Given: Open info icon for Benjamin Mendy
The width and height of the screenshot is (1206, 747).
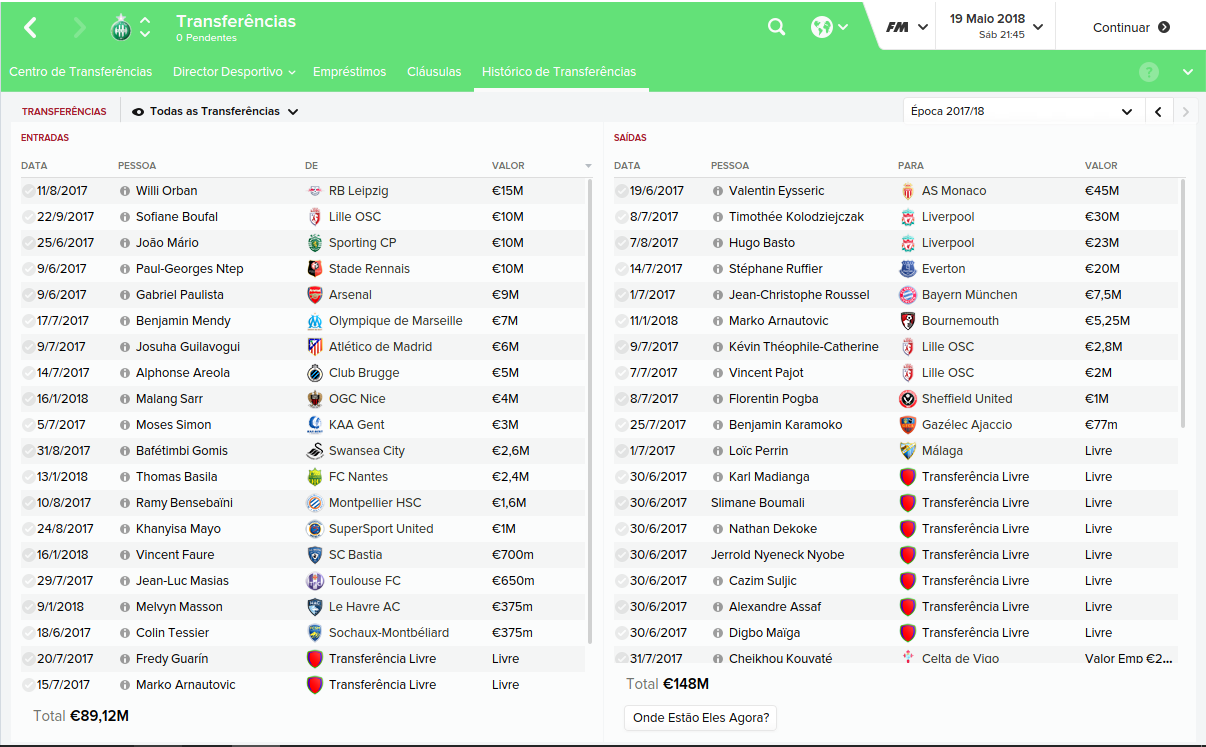Looking at the screenshot, I should [125, 320].
